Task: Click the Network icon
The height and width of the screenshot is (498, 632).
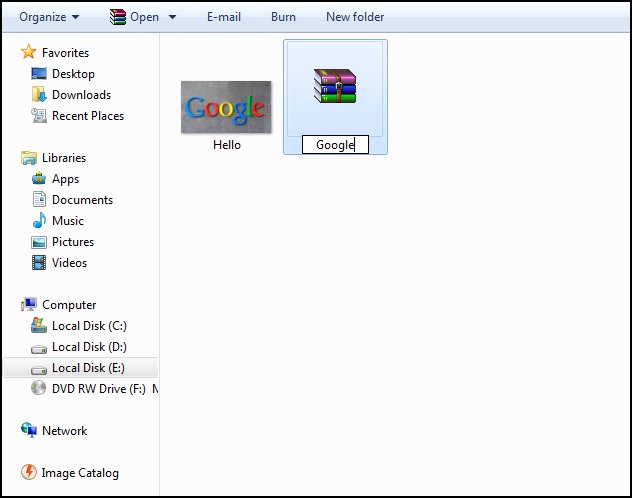Action: [x=29, y=430]
